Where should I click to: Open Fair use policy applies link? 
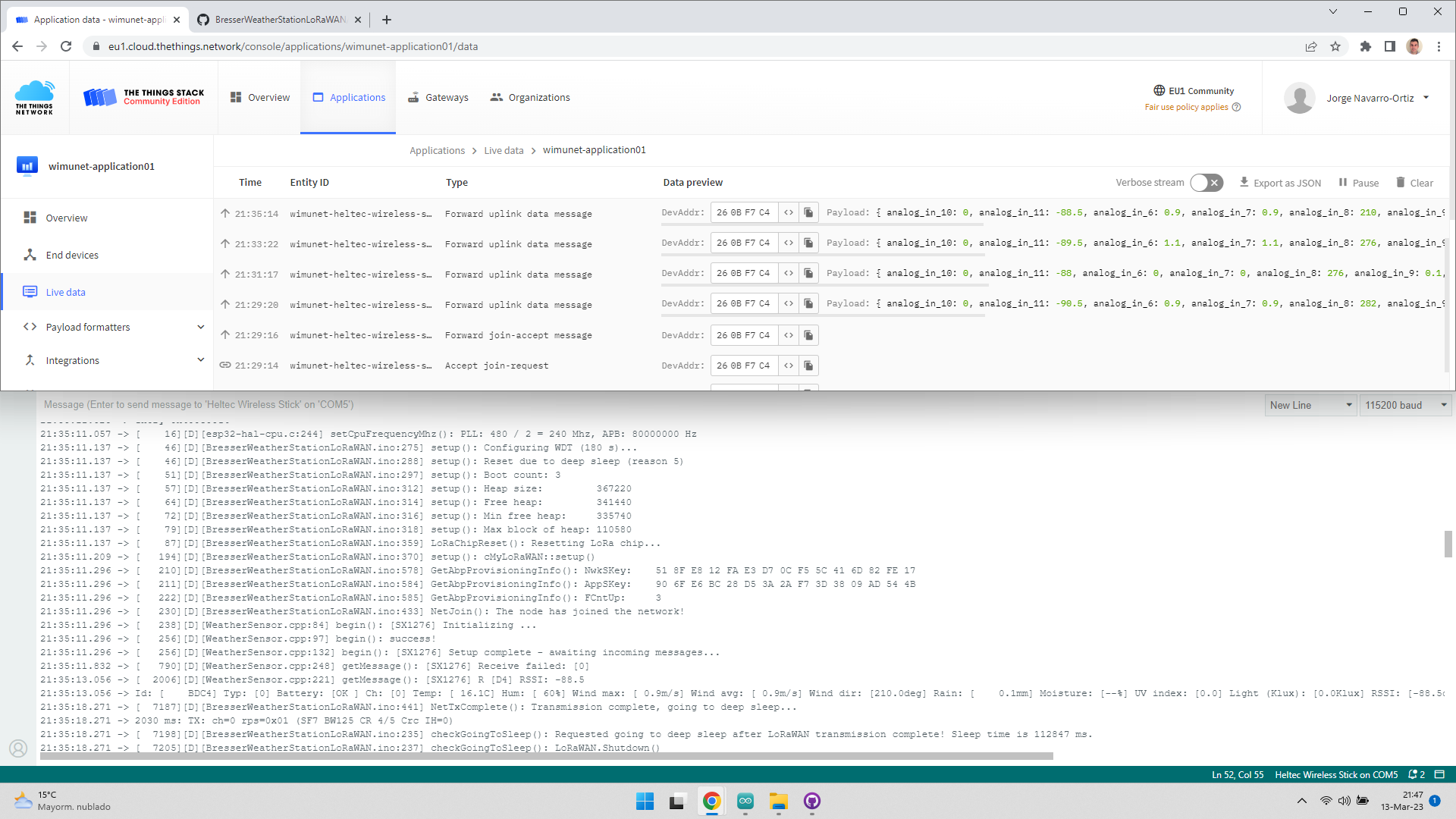[1186, 107]
